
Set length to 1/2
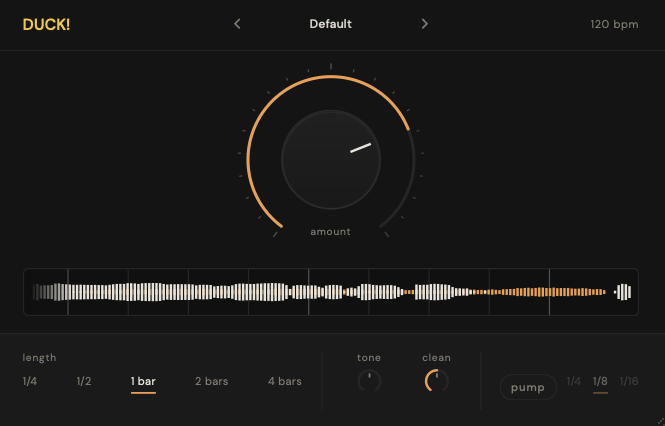click(84, 381)
